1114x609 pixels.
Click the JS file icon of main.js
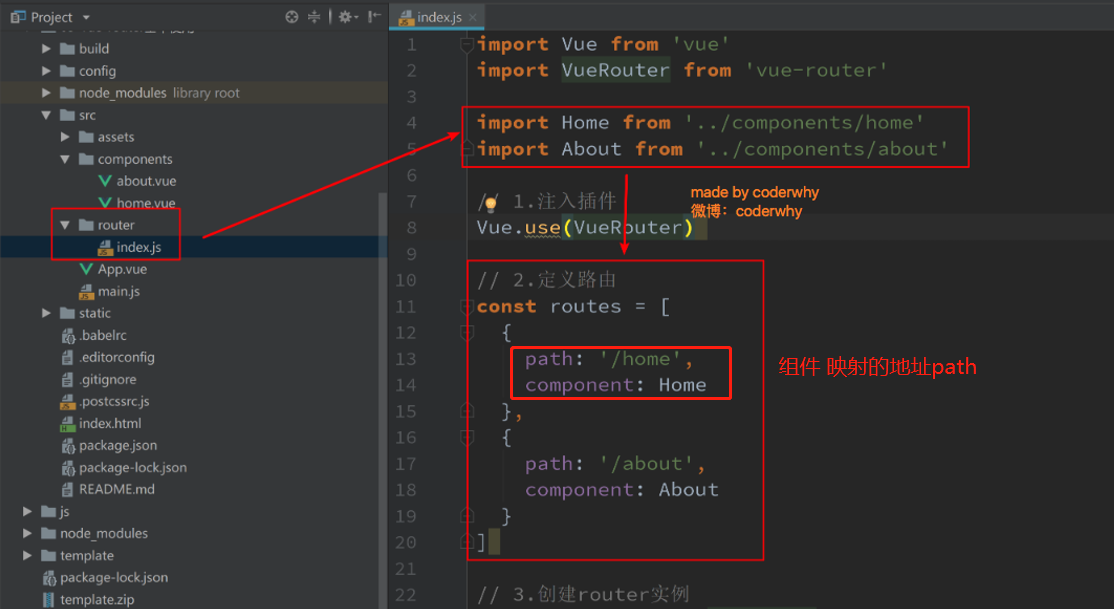tap(86, 291)
